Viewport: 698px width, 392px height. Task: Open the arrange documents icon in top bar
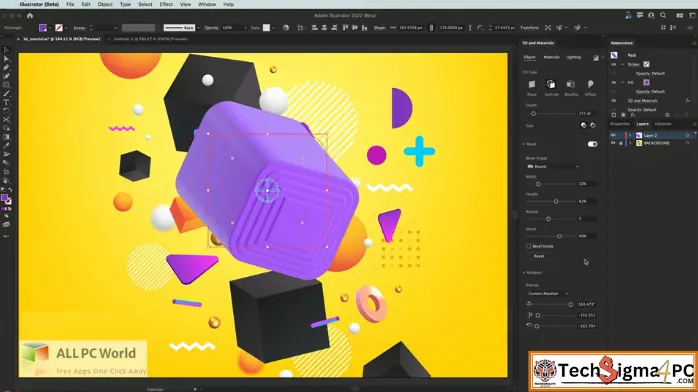679,16
